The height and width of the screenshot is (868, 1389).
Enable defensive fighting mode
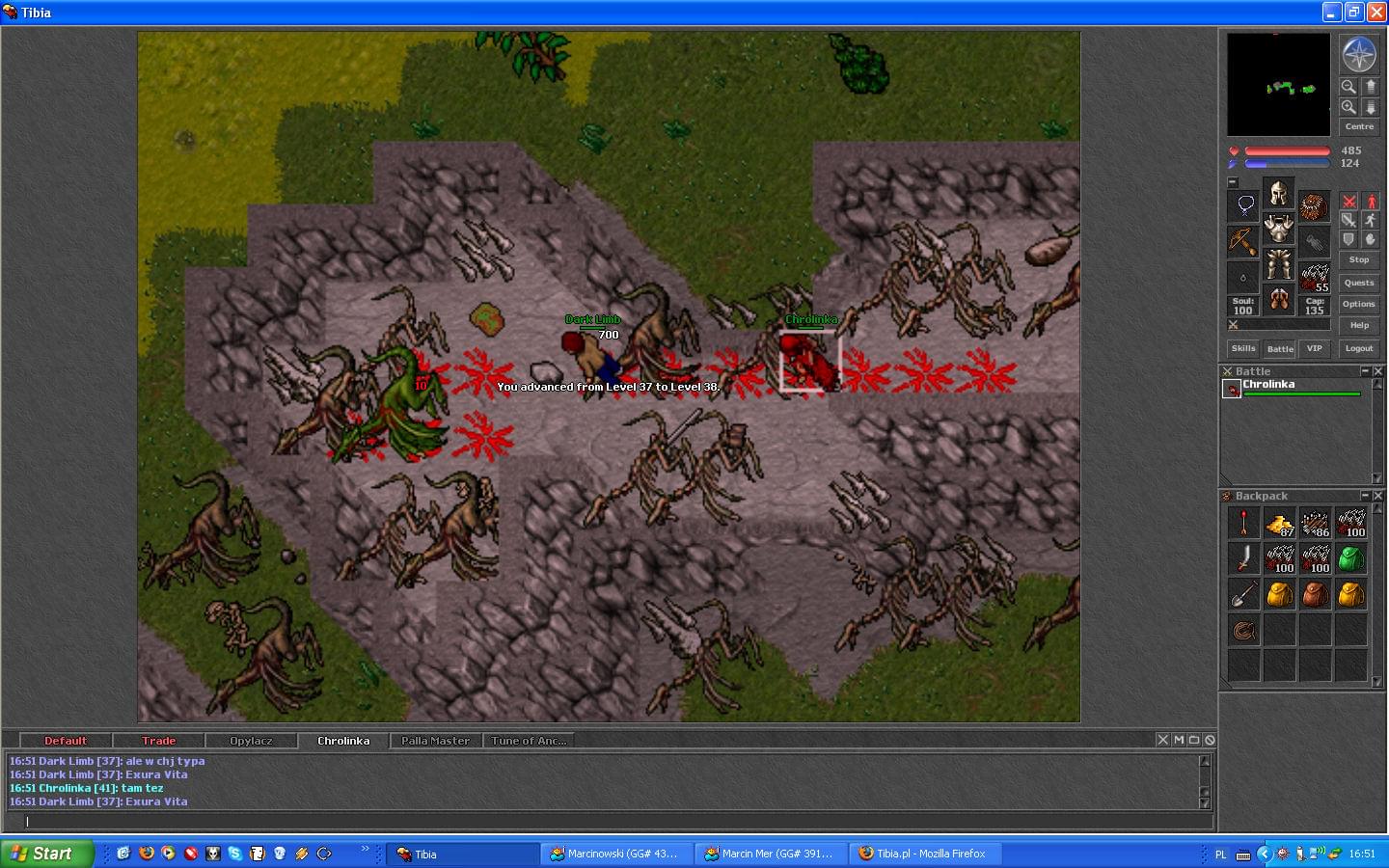click(1349, 239)
